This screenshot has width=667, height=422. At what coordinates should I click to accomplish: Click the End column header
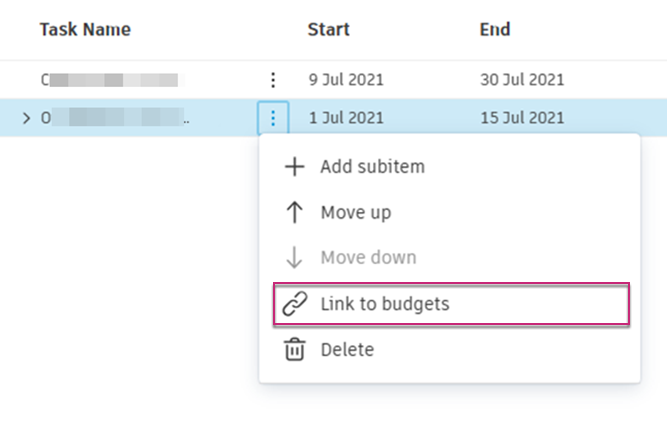(495, 29)
